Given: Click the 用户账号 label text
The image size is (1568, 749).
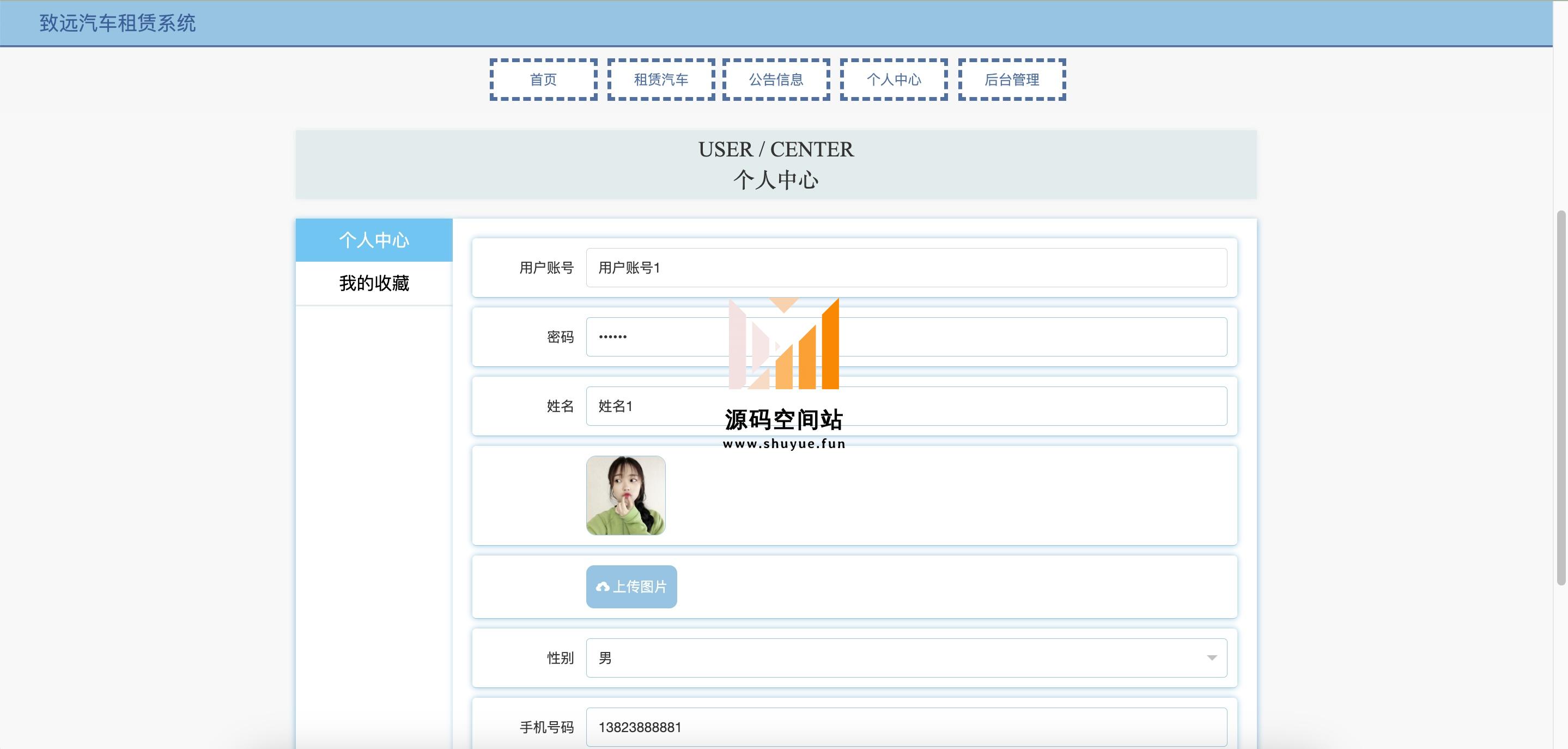Looking at the screenshot, I should (546, 268).
